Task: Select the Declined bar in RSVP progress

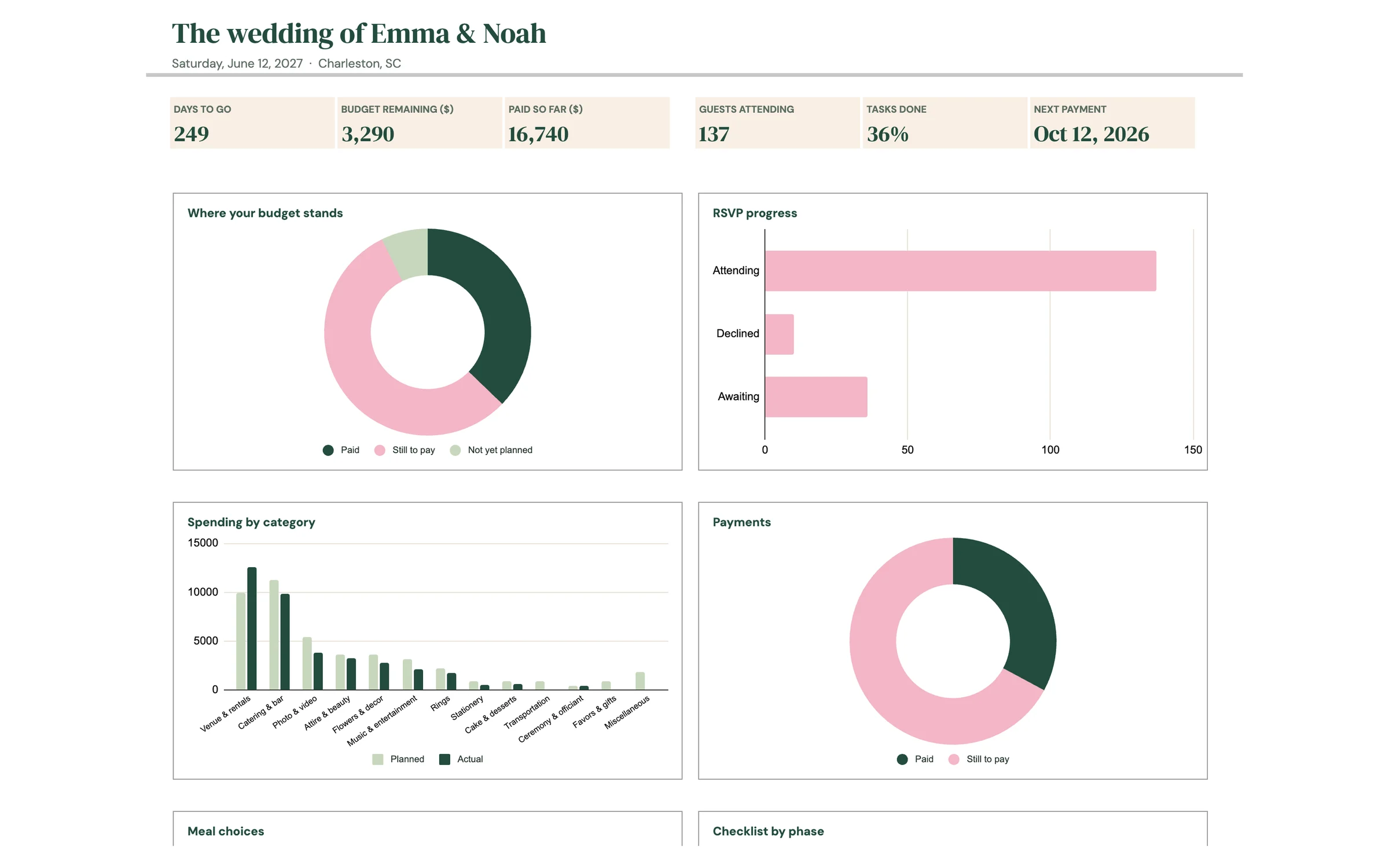Action: [779, 334]
